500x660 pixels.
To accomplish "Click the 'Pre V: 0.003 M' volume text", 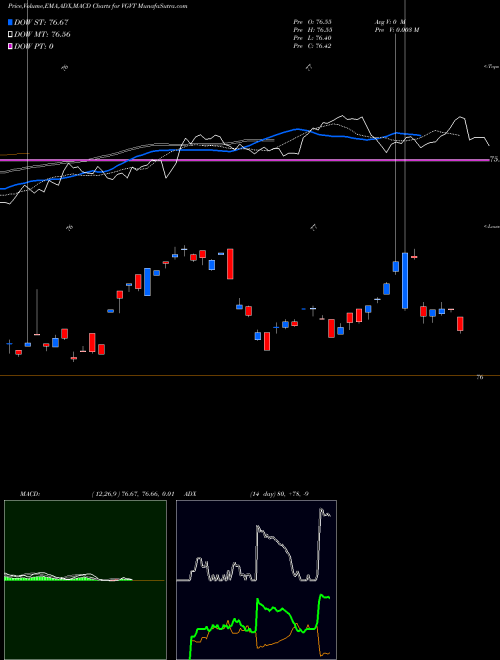I will [396, 30].
